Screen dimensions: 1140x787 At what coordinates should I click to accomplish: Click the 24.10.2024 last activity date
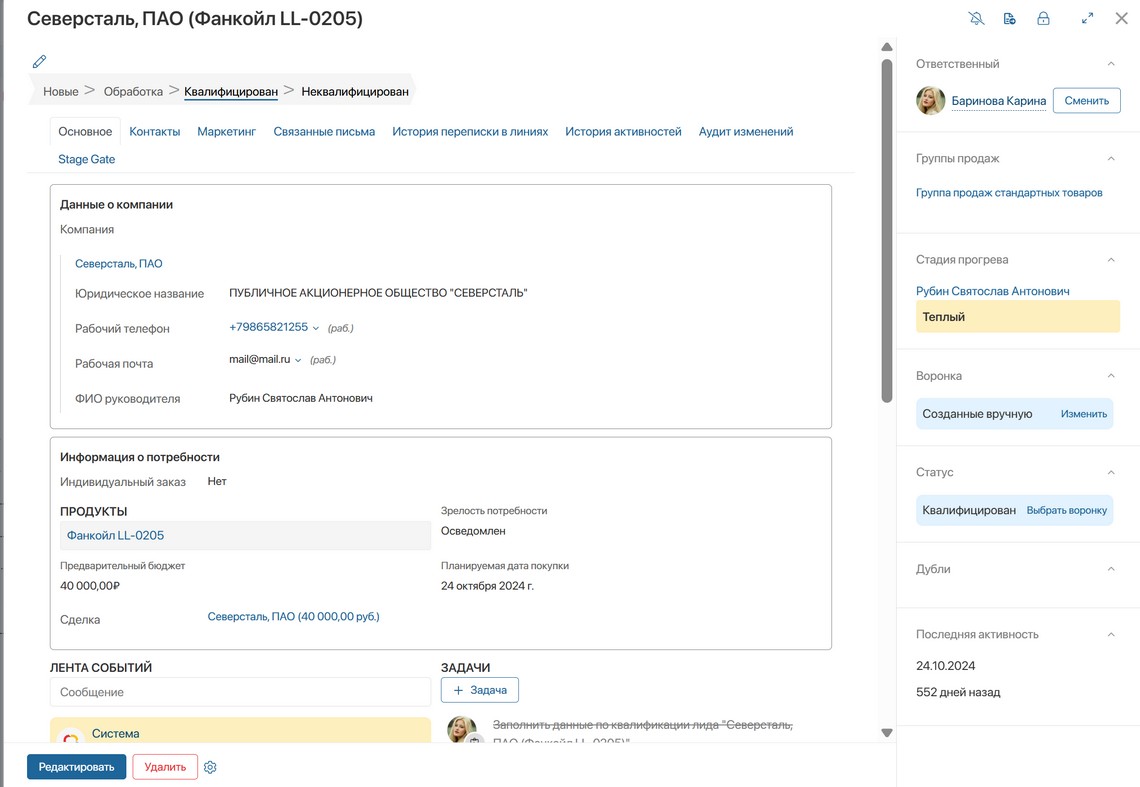coord(945,666)
